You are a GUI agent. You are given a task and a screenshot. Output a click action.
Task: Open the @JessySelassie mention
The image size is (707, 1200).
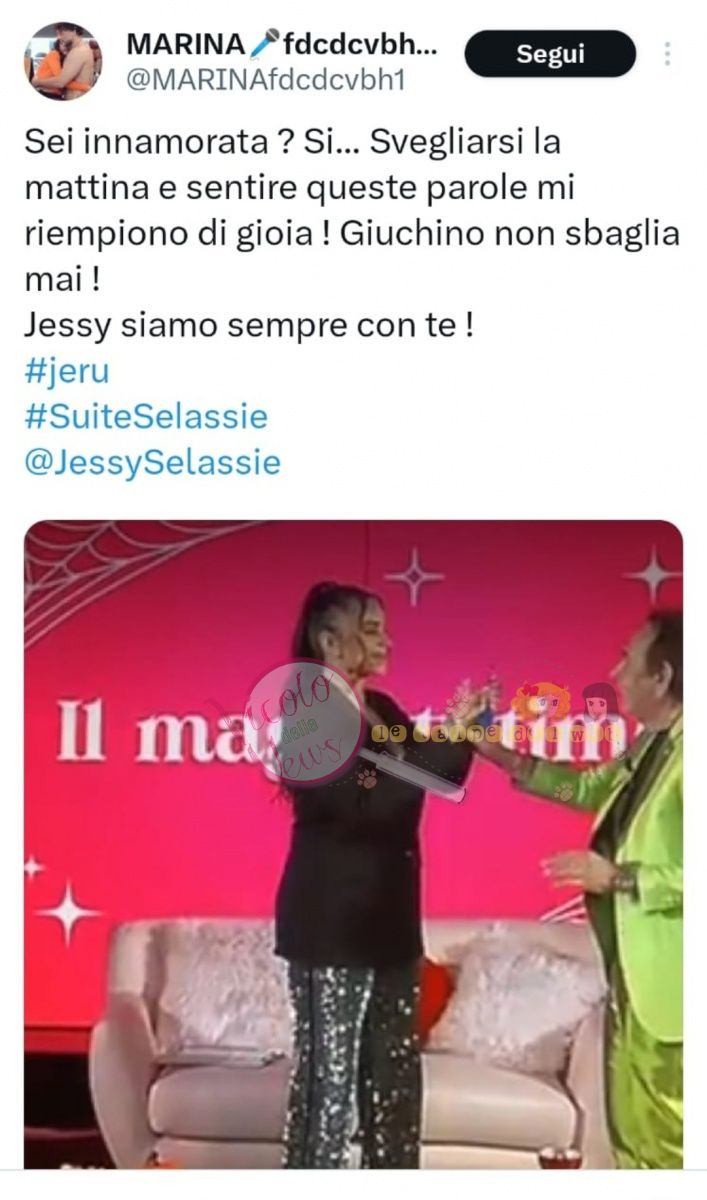coord(152,462)
